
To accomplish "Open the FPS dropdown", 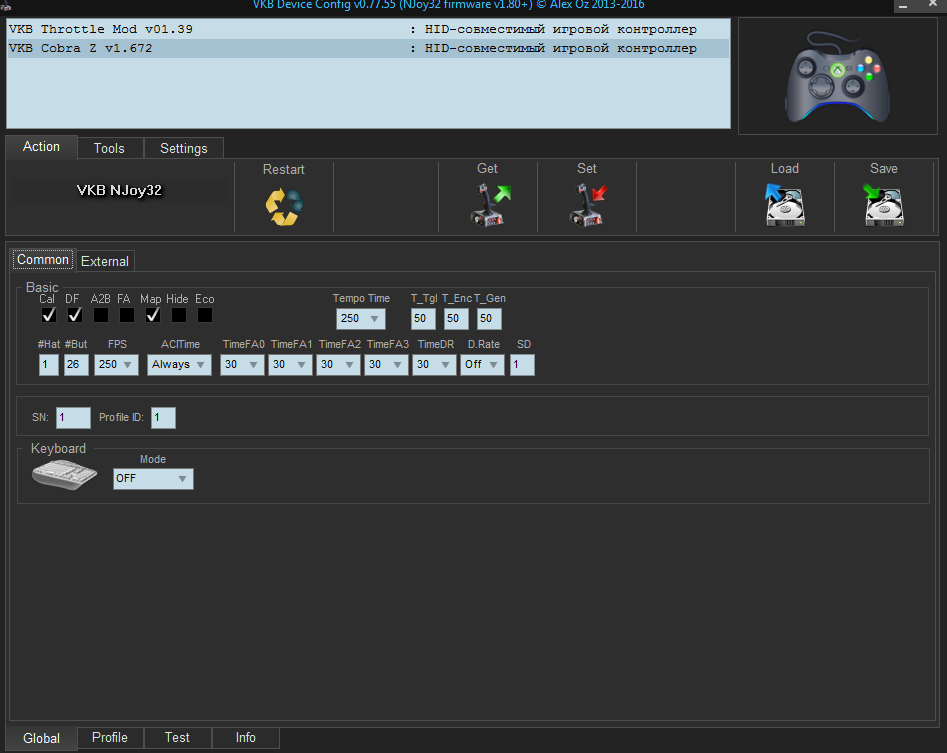I will click(x=116, y=365).
